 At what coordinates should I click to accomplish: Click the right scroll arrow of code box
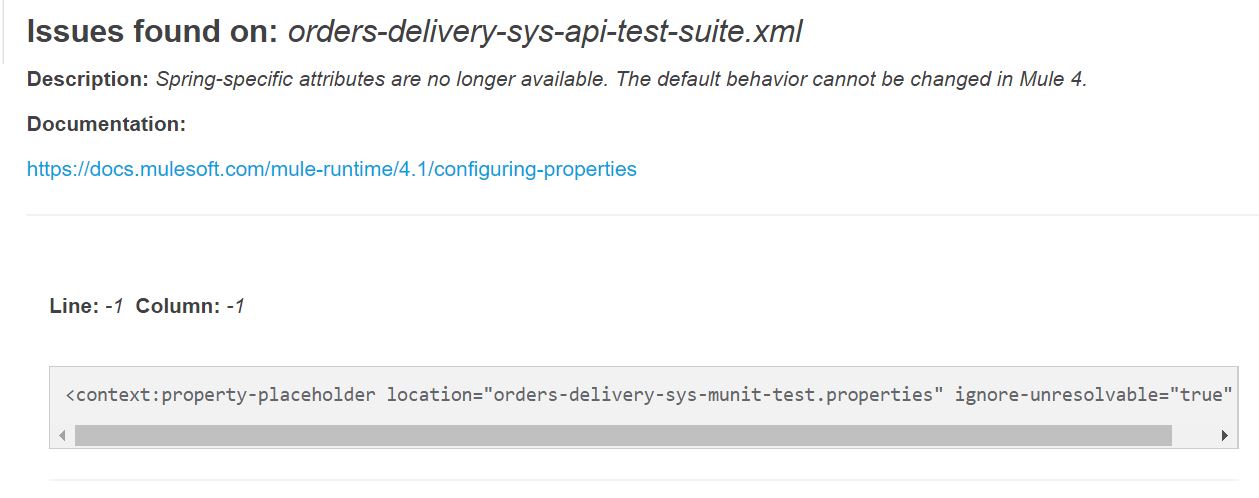coord(1224,436)
